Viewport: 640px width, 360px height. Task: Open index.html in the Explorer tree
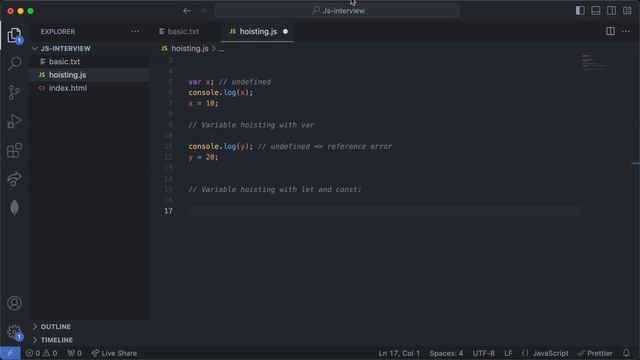[68, 88]
